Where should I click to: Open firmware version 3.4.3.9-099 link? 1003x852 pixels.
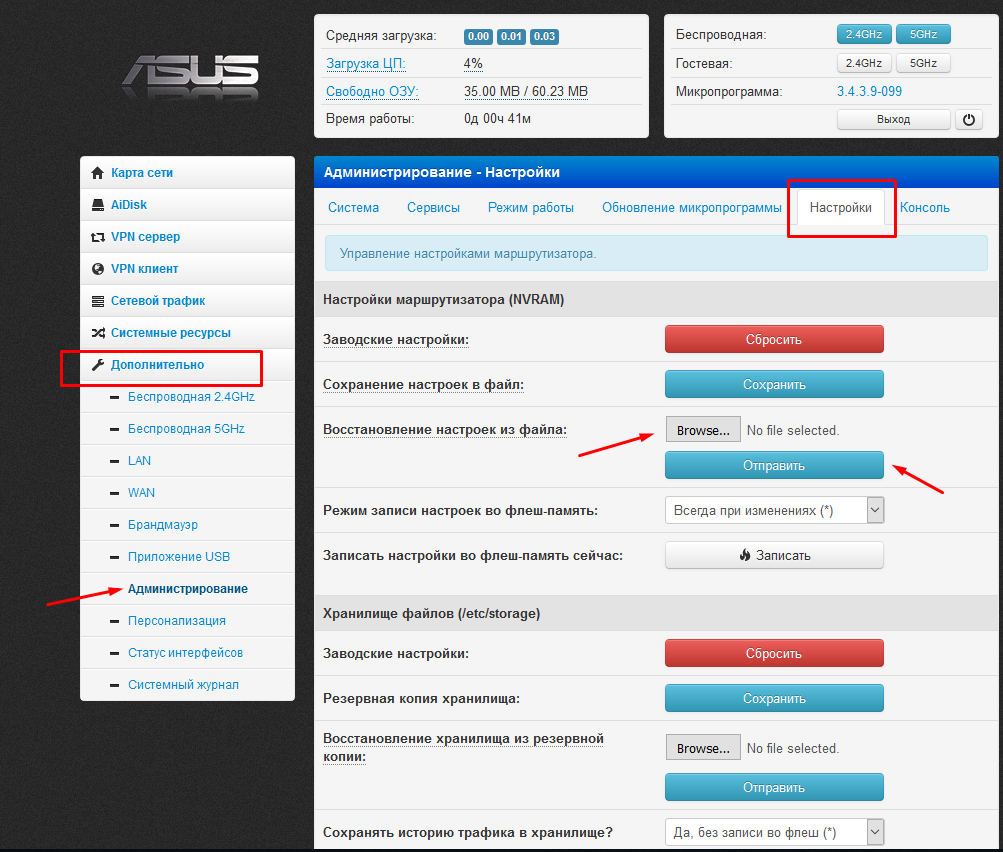[869, 91]
